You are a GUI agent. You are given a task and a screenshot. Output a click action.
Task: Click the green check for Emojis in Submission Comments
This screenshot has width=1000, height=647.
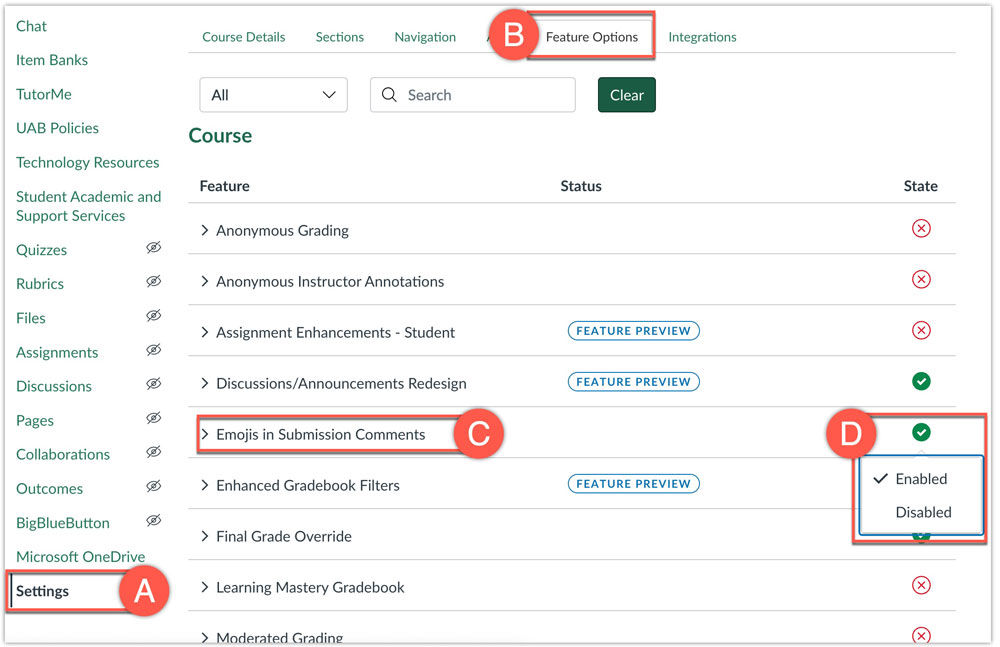coord(921,432)
